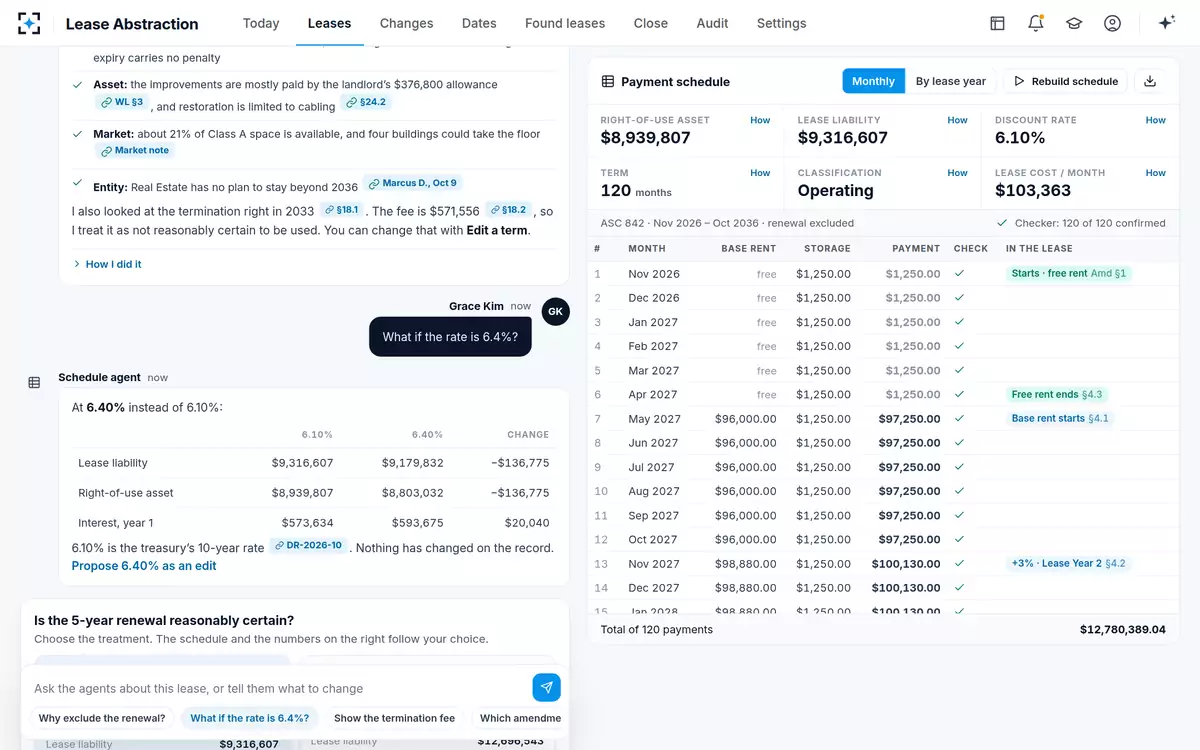1200x750 pixels.
Task: Click the Payment schedule table icon
Action: pyautogui.click(x=607, y=81)
